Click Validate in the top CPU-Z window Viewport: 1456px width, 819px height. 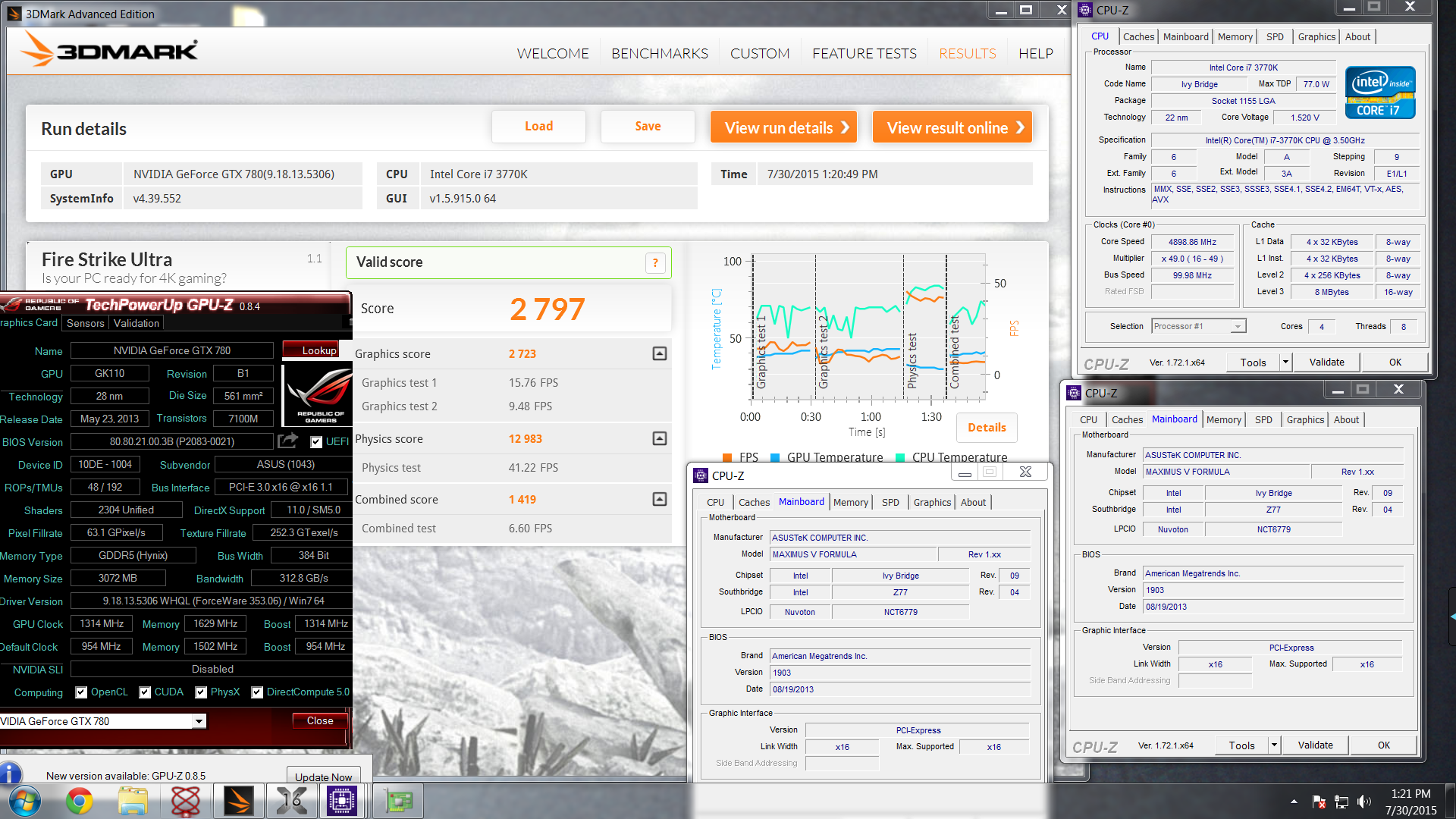pyautogui.click(x=1326, y=362)
